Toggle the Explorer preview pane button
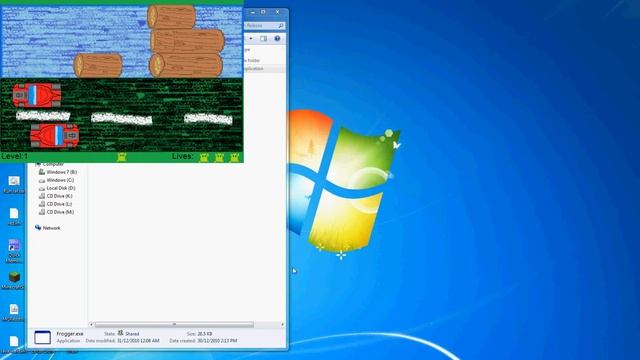The height and width of the screenshot is (360, 640). [x=263, y=39]
